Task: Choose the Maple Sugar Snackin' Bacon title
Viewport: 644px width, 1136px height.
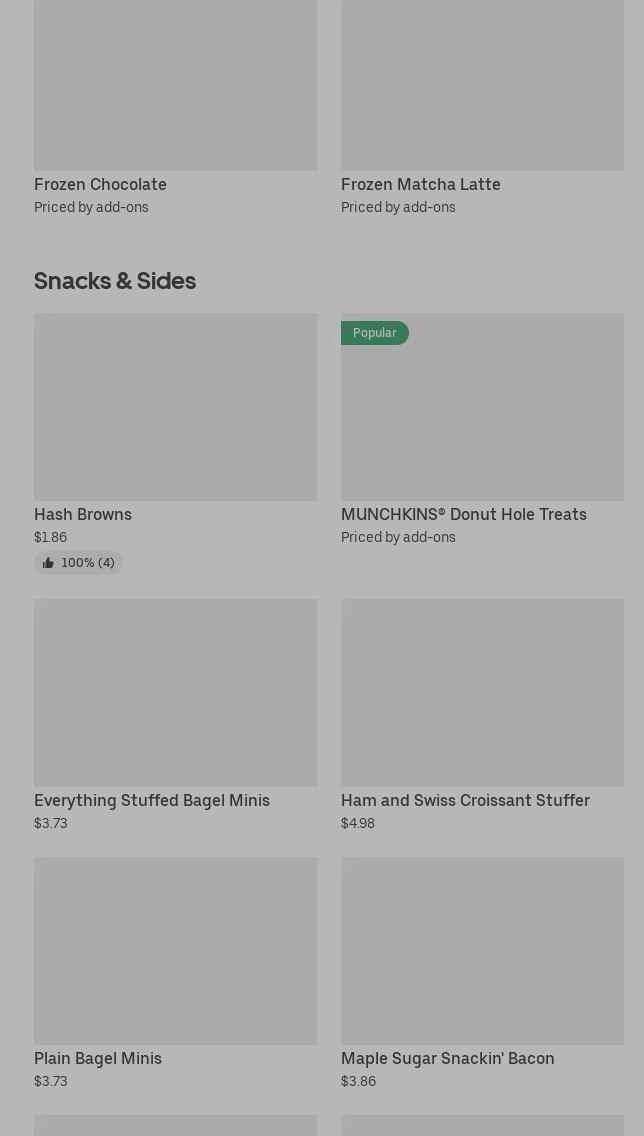Action: (x=447, y=1058)
